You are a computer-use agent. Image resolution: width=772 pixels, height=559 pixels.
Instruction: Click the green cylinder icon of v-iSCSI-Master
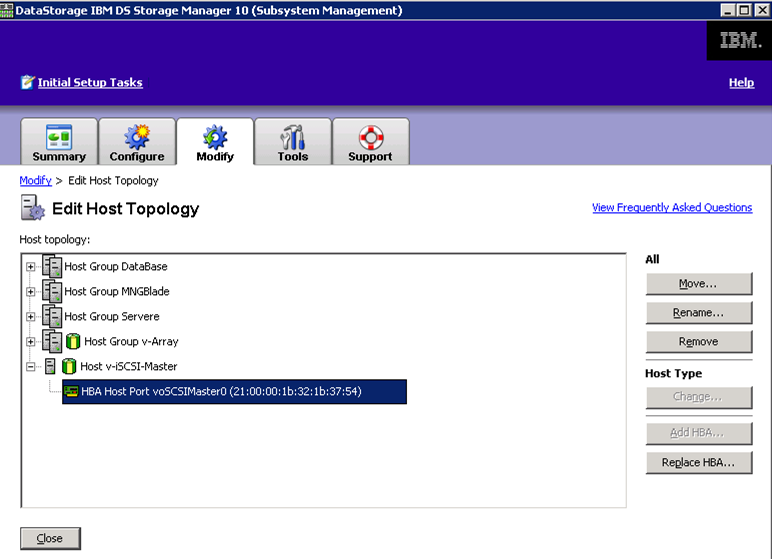(x=69, y=367)
